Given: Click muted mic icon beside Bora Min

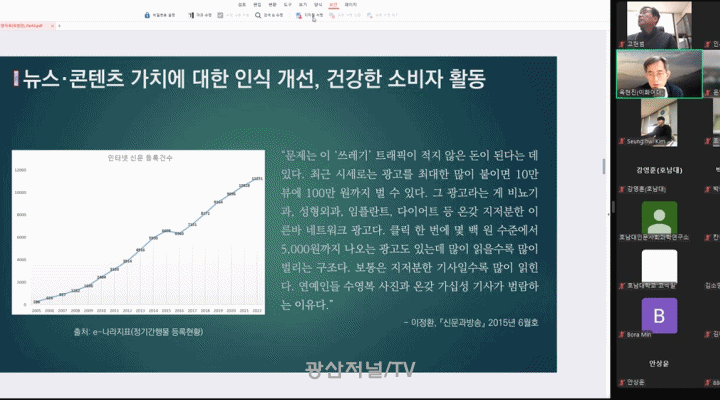Looking at the screenshot, I should pyautogui.click(x=620, y=333).
